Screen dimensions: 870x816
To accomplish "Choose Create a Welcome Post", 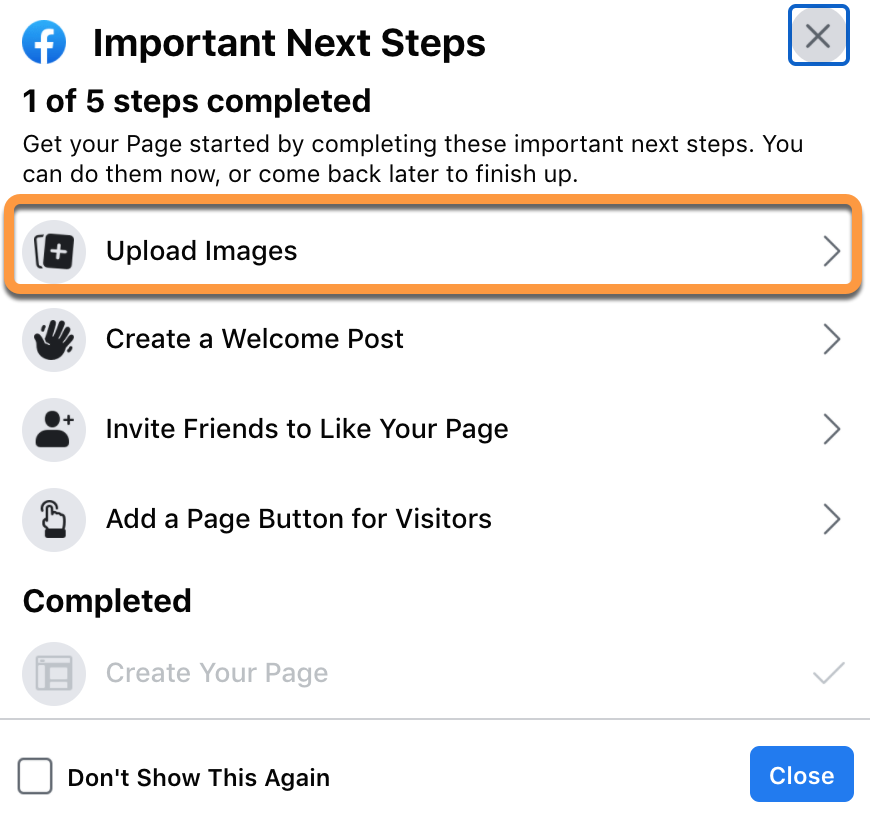I will (255, 339).
